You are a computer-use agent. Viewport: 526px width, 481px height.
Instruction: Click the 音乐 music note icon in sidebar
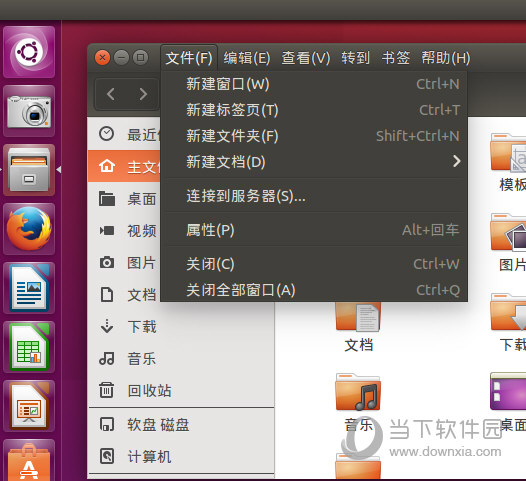tap(107, 358)
